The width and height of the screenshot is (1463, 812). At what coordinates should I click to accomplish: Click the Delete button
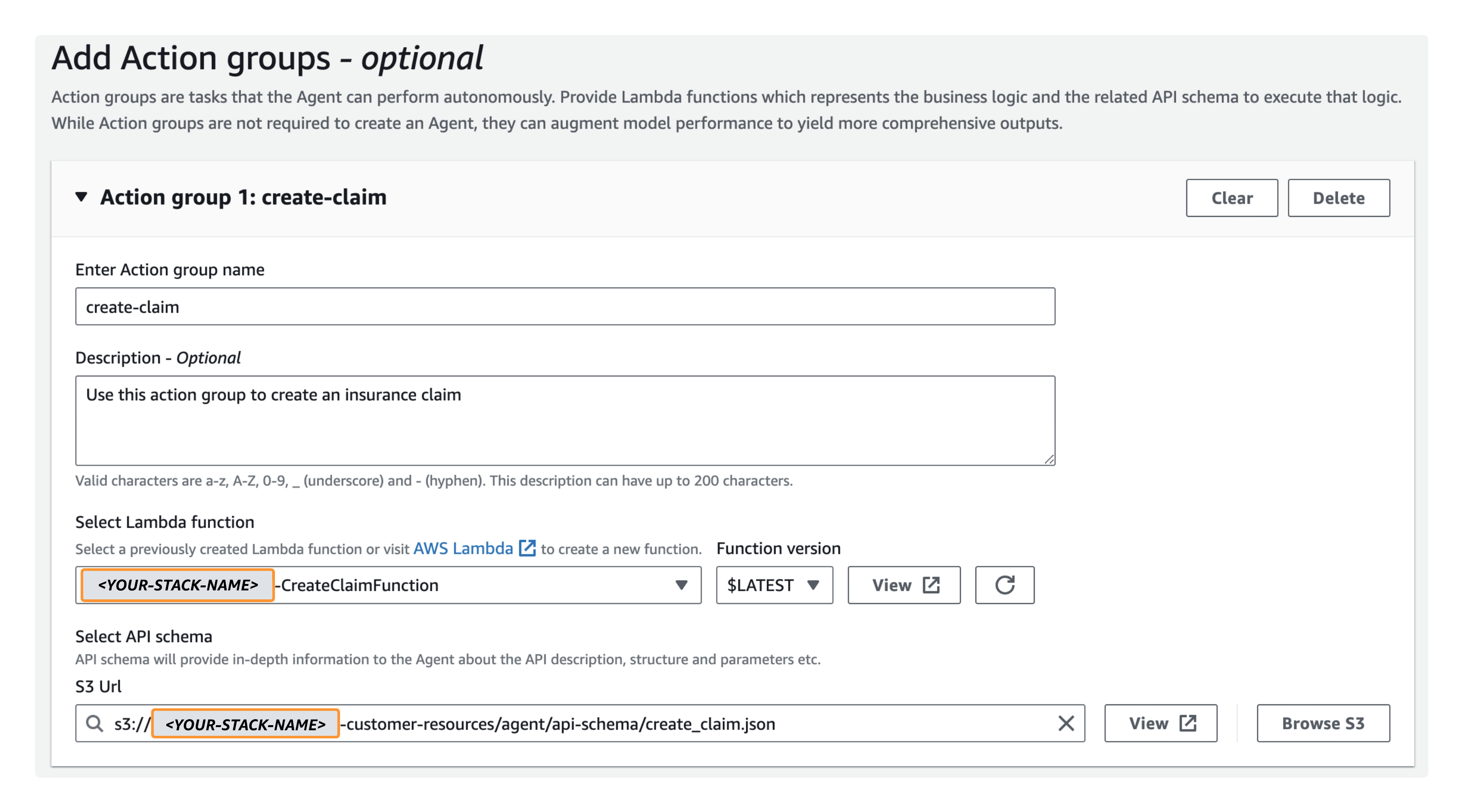pos(1338,198)
